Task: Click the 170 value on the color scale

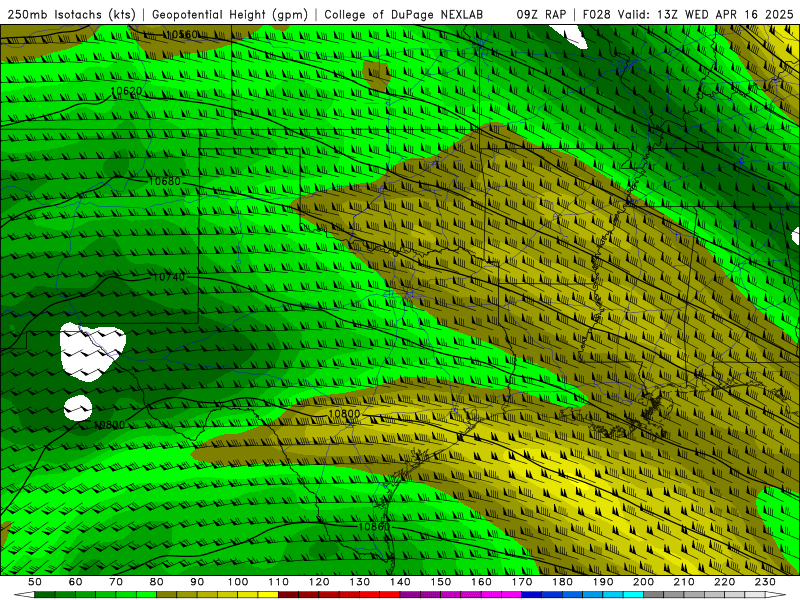Action: (522, 582)
